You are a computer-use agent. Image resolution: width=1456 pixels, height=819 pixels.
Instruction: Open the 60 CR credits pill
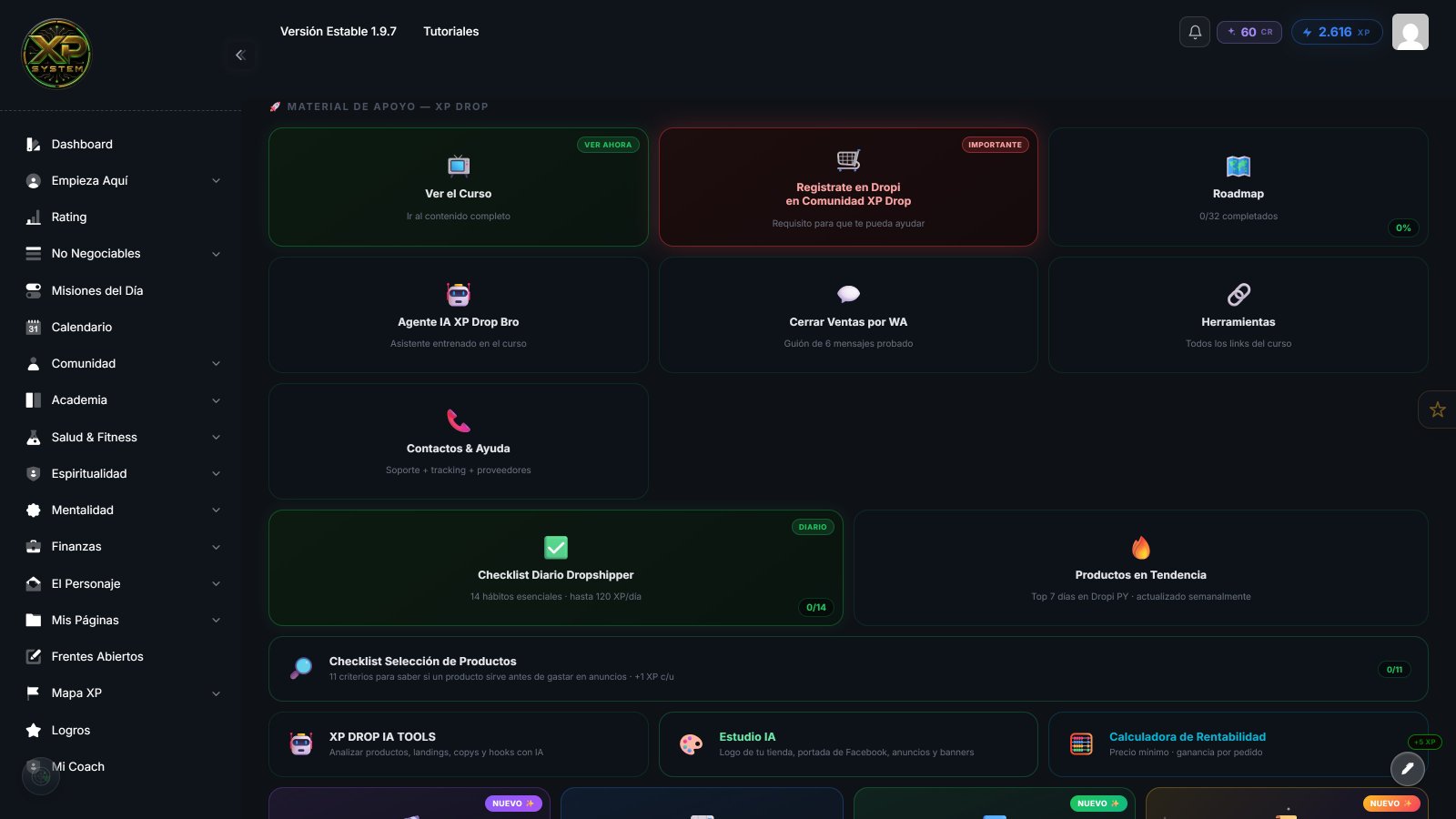pos(1249,32)
